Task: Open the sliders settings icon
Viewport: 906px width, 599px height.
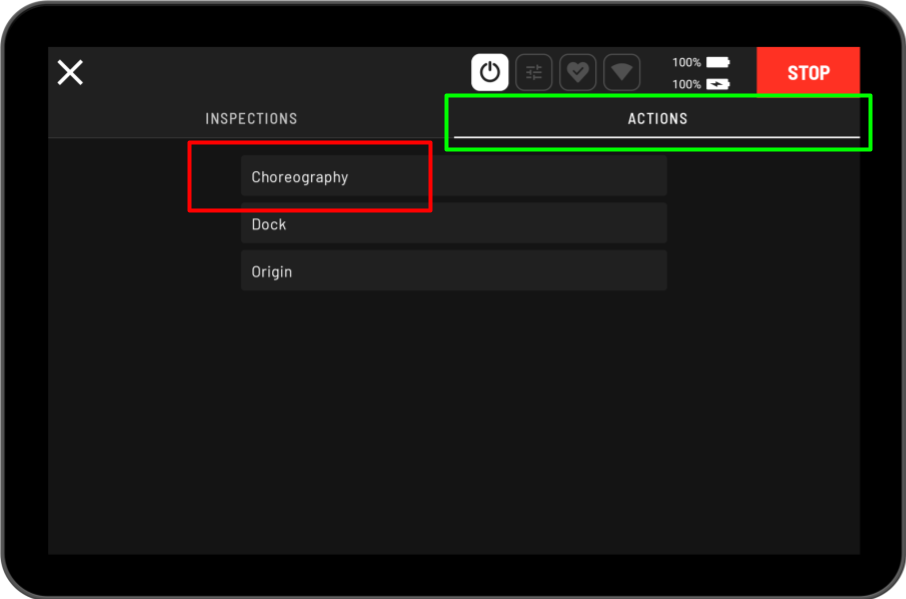Action: (x=534, y=73)
